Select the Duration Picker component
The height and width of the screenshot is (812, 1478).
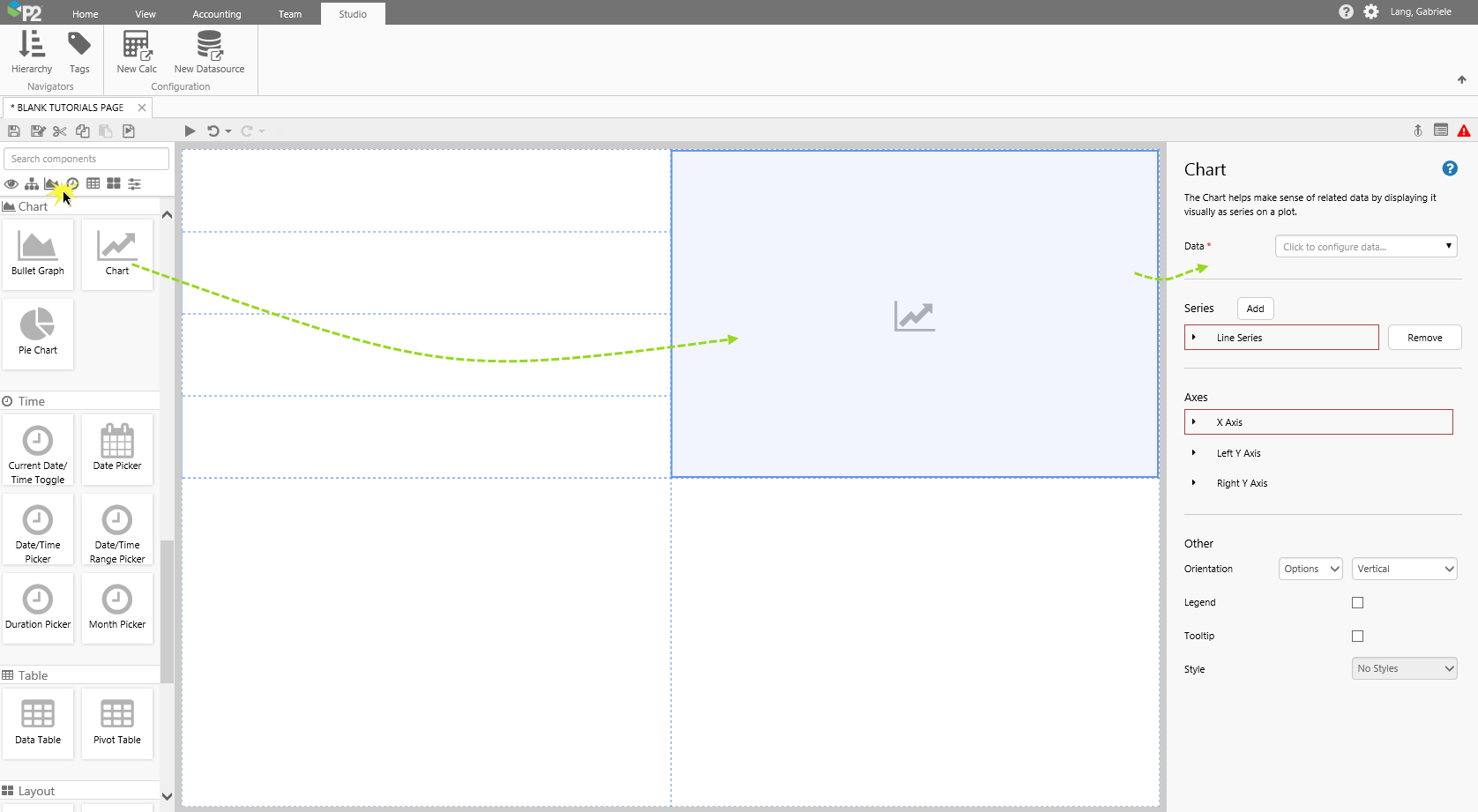38,608
